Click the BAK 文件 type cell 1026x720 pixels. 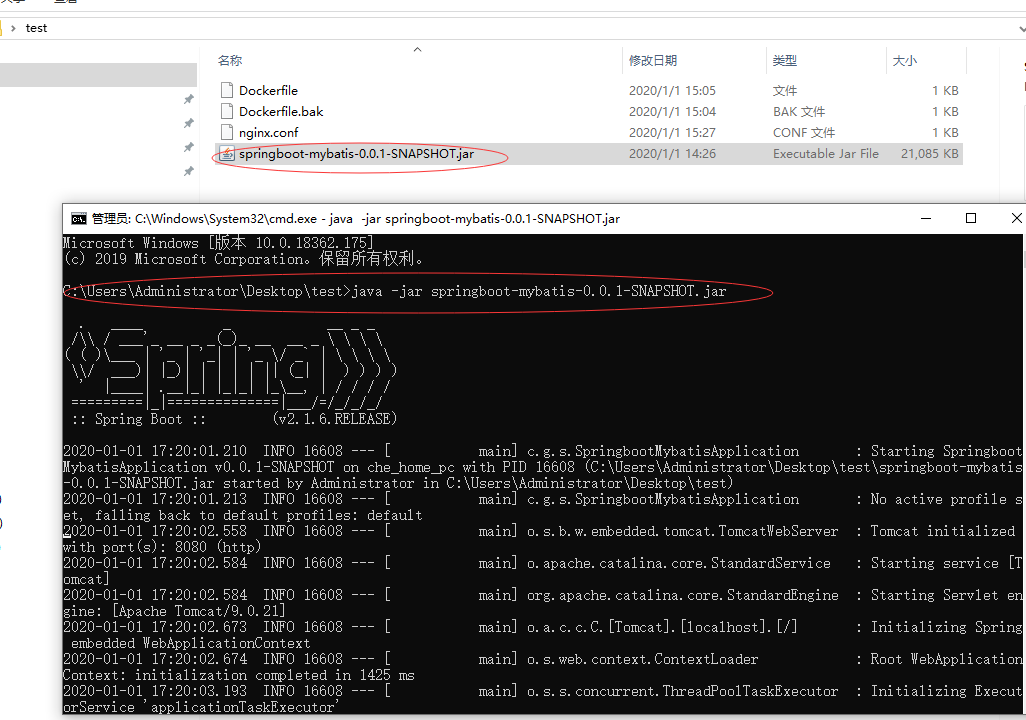click(x=799, y=111)
